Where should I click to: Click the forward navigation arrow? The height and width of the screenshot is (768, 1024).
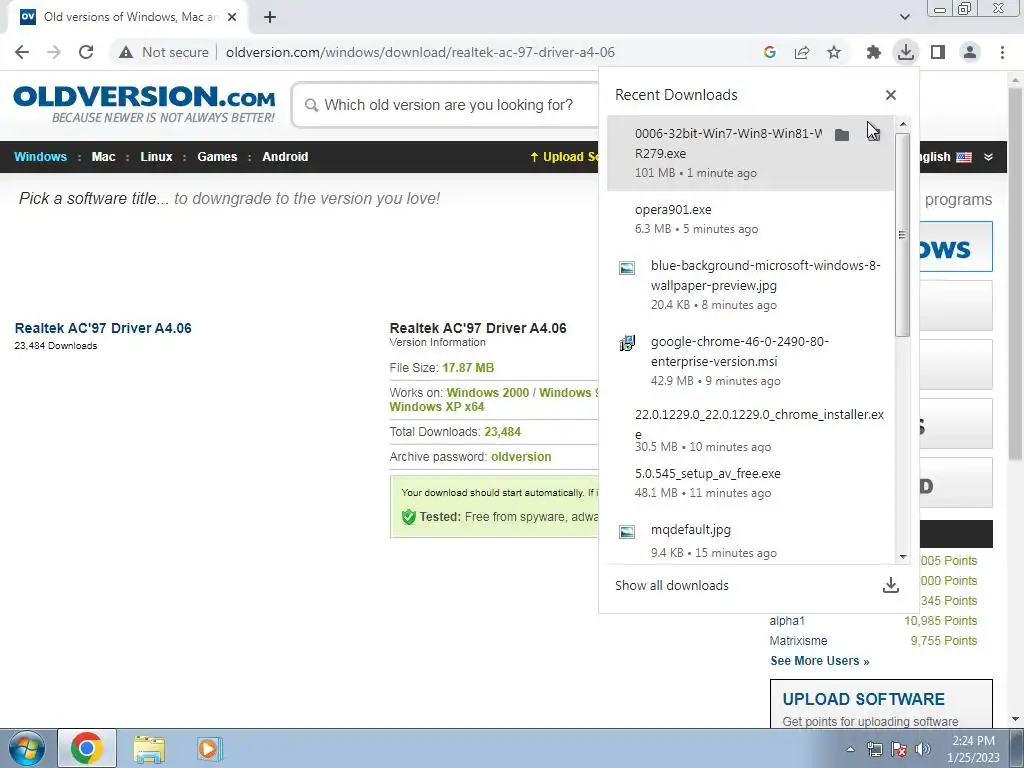54,52
